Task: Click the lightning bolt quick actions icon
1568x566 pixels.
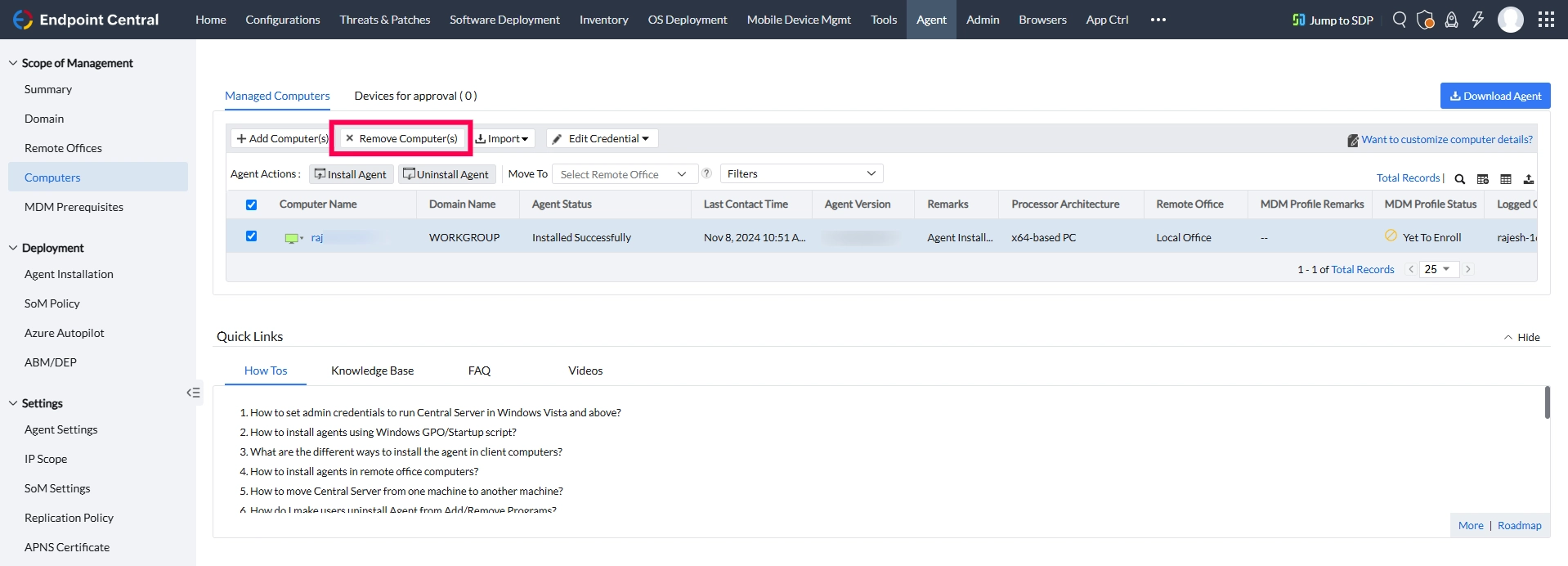Action: pos(1477,20)
